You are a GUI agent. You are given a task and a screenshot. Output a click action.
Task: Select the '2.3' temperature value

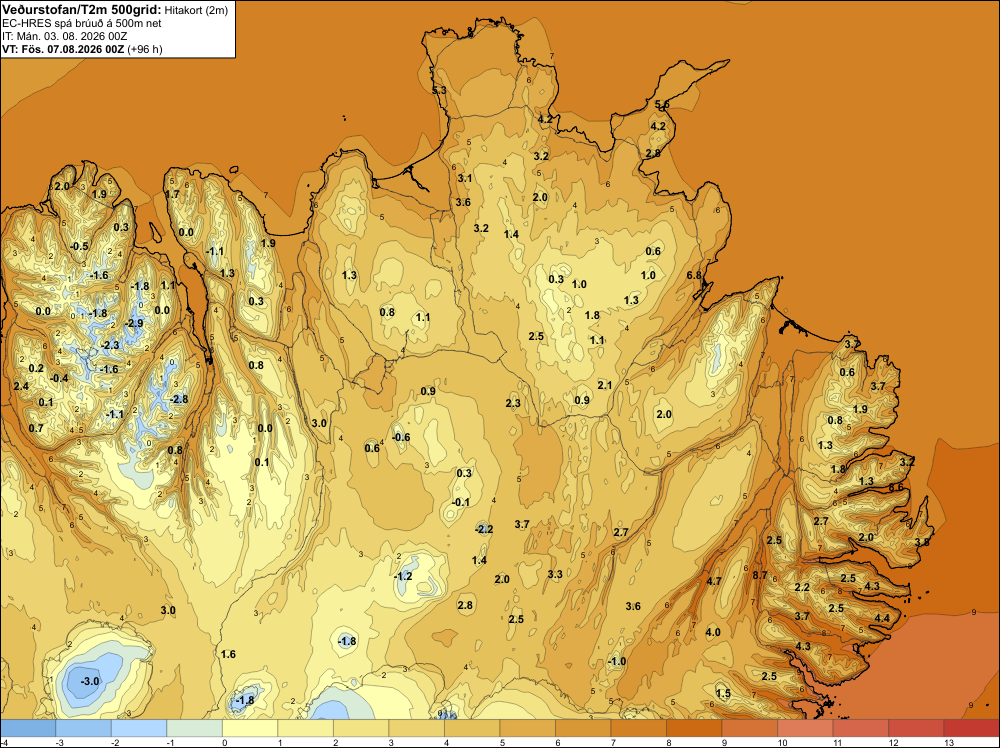tap(513, 403)
